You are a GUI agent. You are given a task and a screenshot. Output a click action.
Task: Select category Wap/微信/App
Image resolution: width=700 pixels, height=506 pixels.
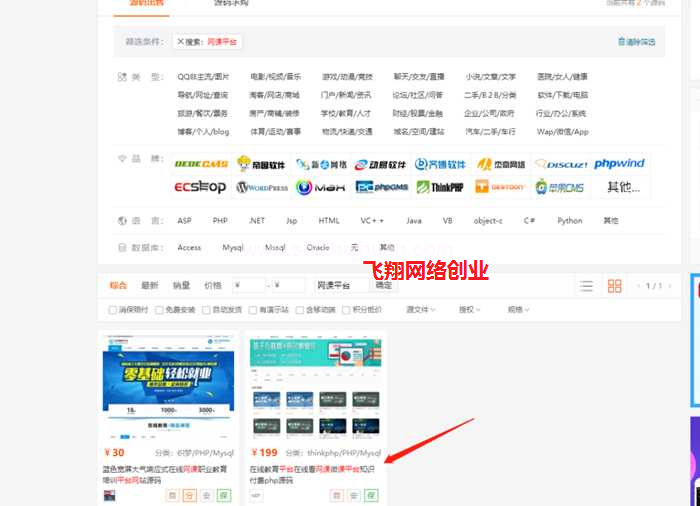[x=562, y=132]
